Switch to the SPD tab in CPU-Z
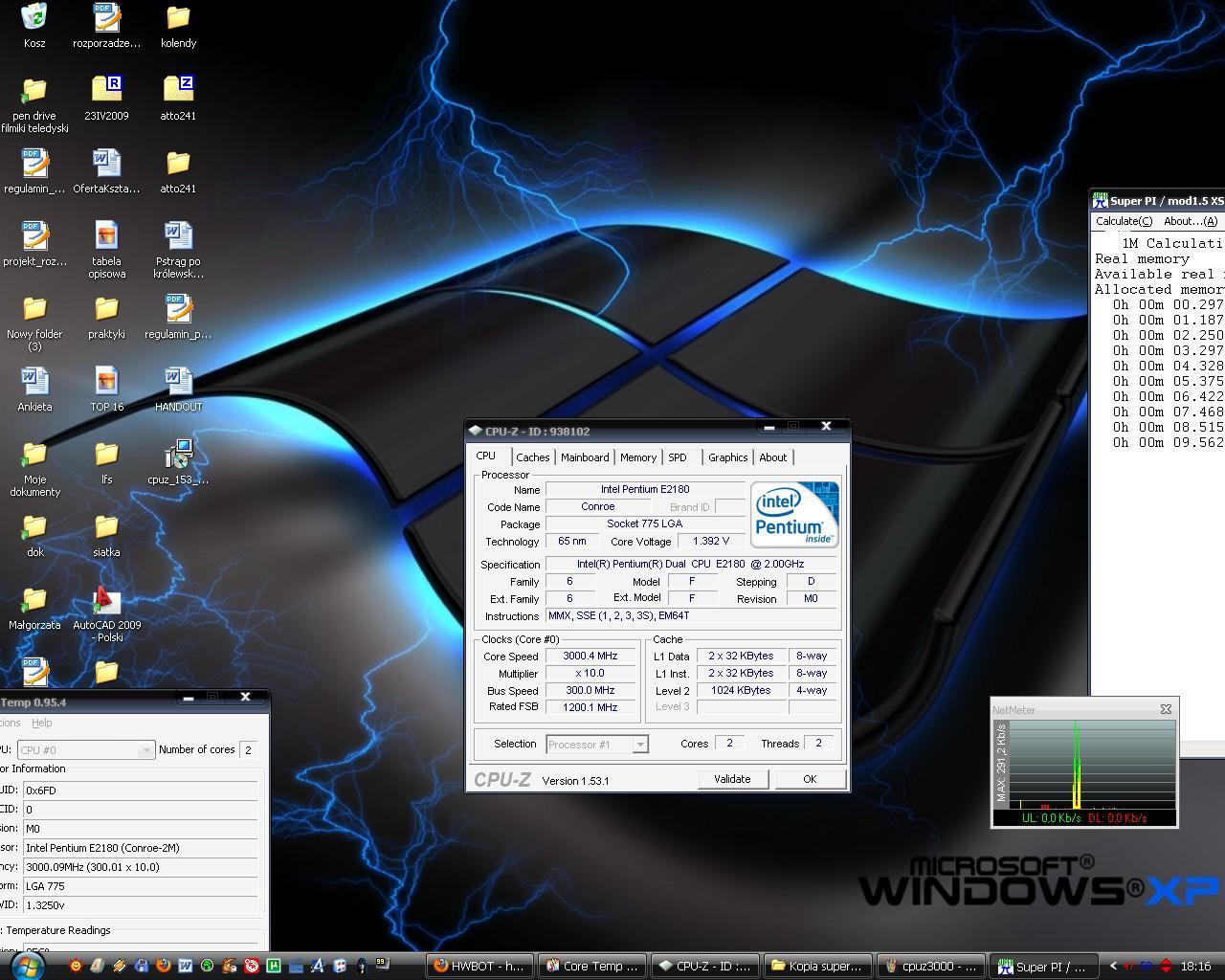Image resolution: width=1225 pixels, height=980 pixels. pyautogui.click(x=678, y=457)
